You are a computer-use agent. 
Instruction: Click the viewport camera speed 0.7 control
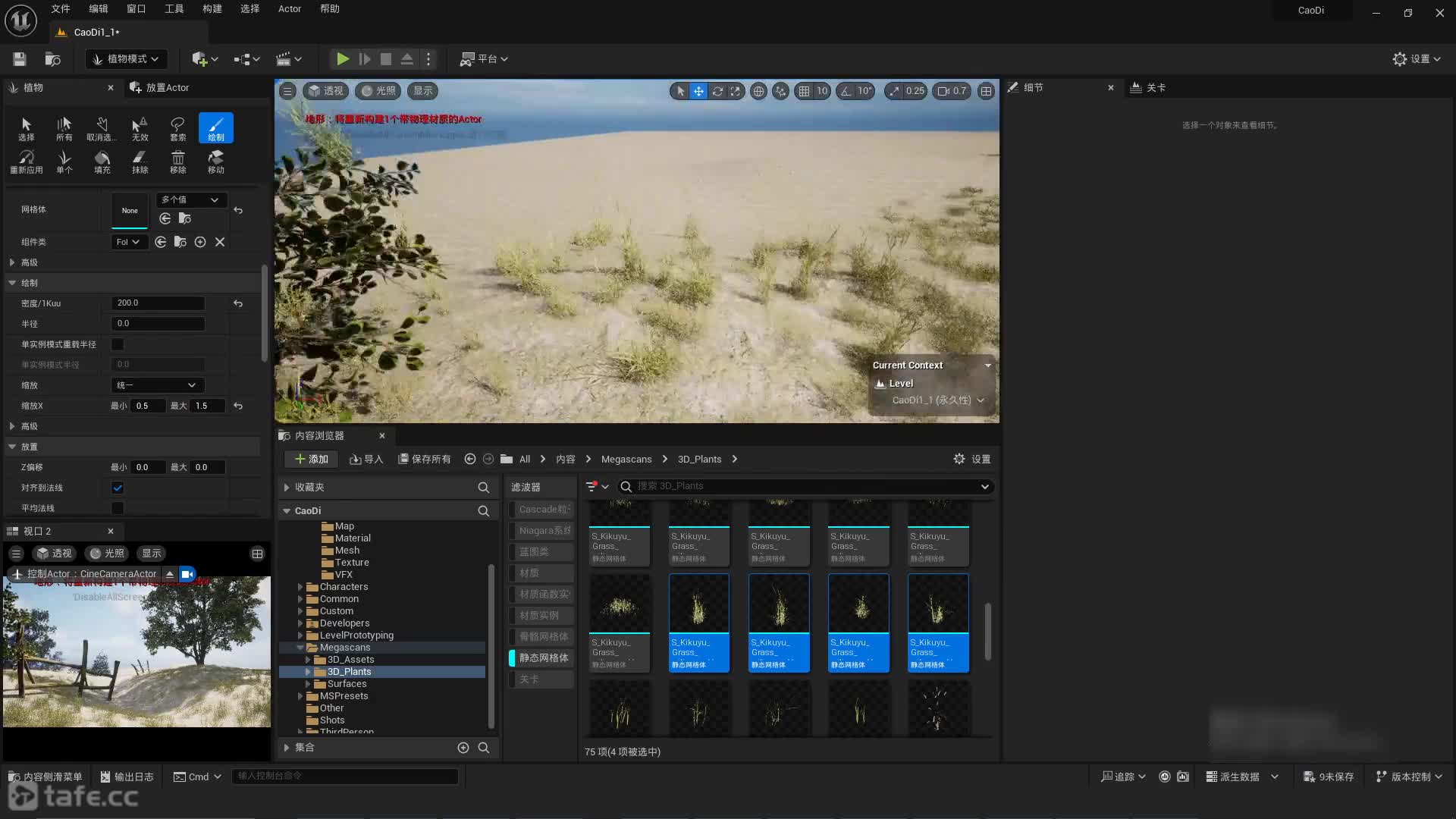click(x=952, y=91)
